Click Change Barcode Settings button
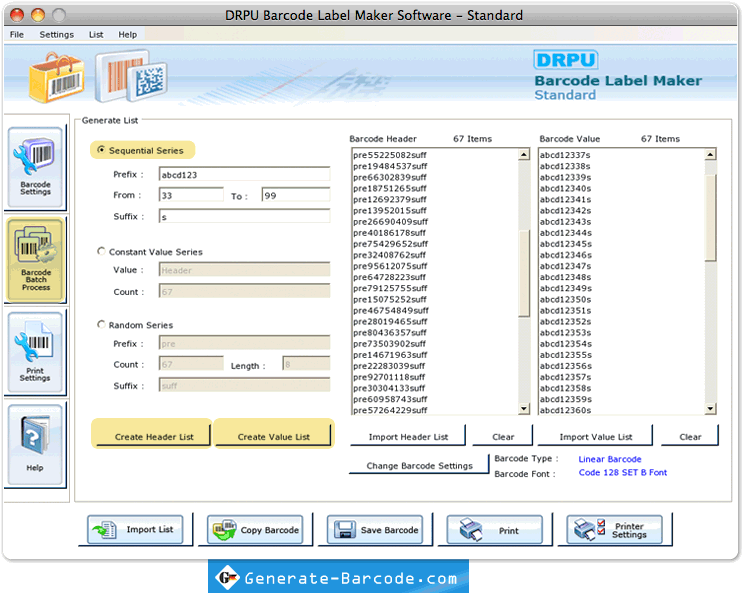Viewport: 744px width, 593px height. click(x=419, y=465)
